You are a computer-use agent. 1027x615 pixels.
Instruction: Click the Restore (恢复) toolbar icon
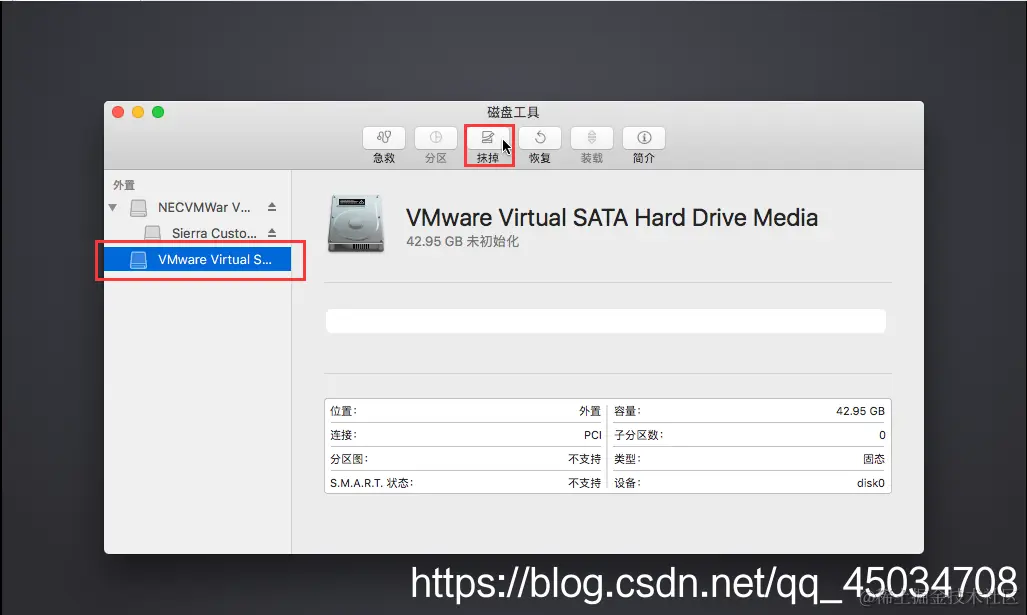540,138
